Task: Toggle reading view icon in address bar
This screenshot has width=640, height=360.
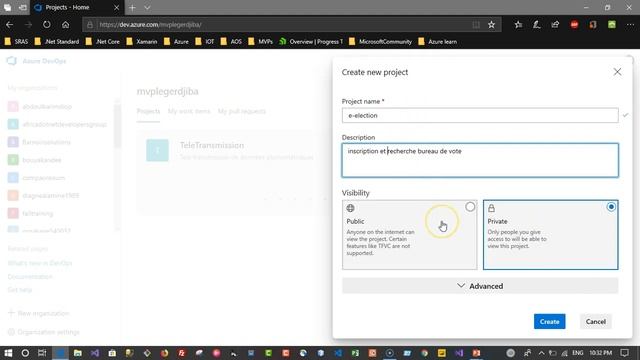Action: (x=476, y=25)
